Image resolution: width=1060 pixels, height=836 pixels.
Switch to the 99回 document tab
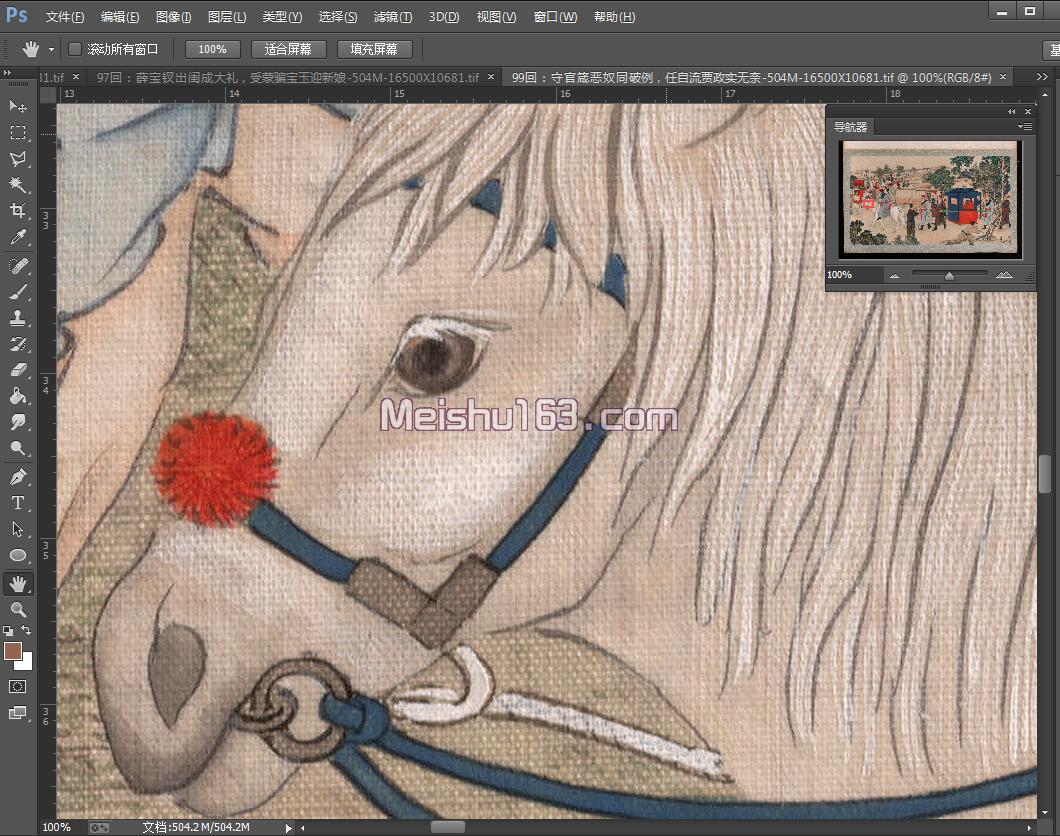[x=751, y=78]
